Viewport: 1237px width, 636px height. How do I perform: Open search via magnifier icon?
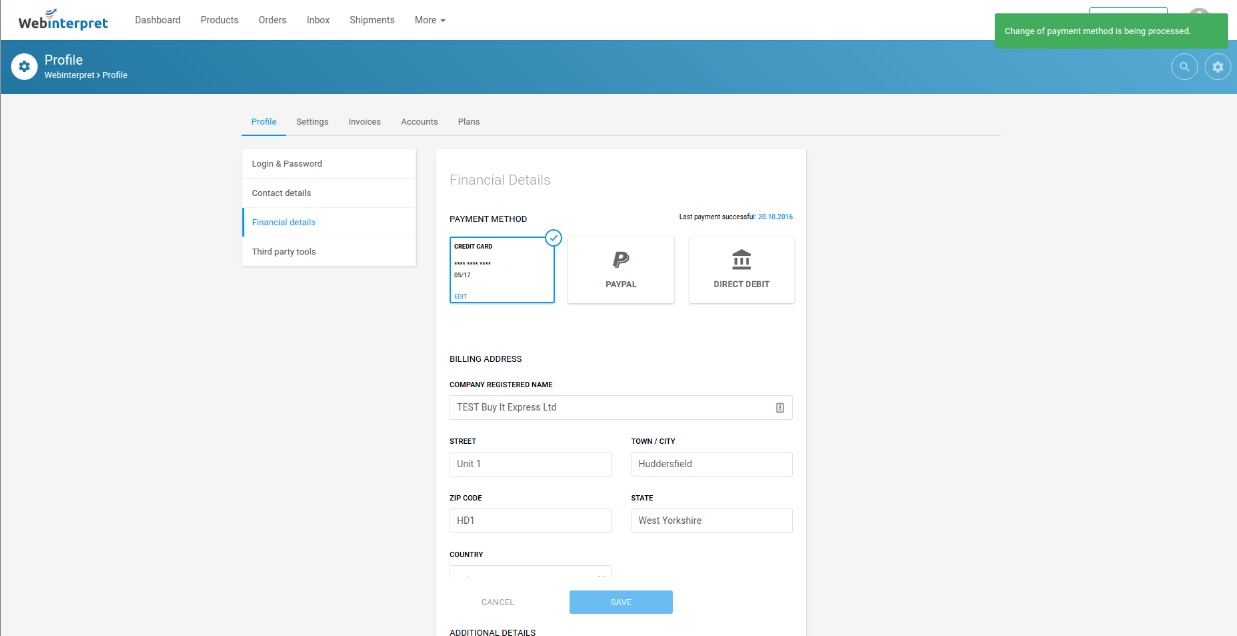1184,67
